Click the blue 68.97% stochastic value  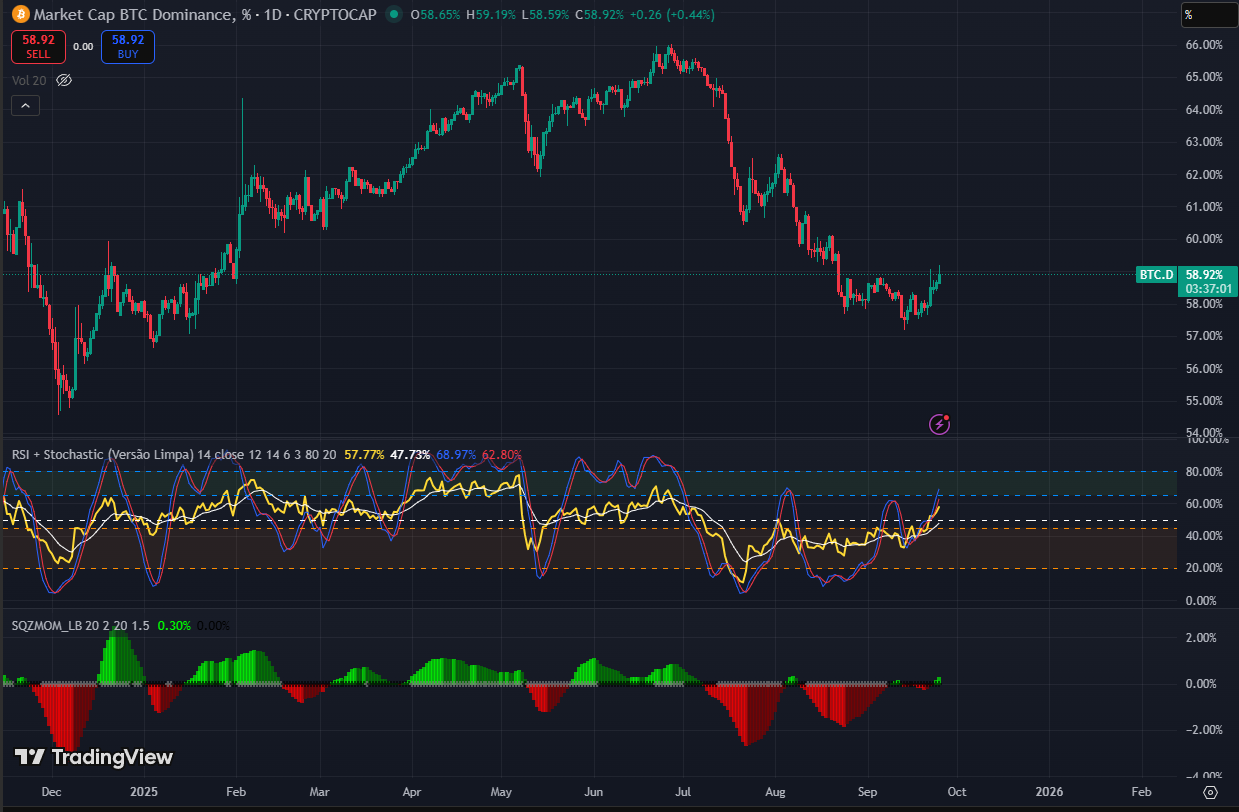tap(456, 454)
